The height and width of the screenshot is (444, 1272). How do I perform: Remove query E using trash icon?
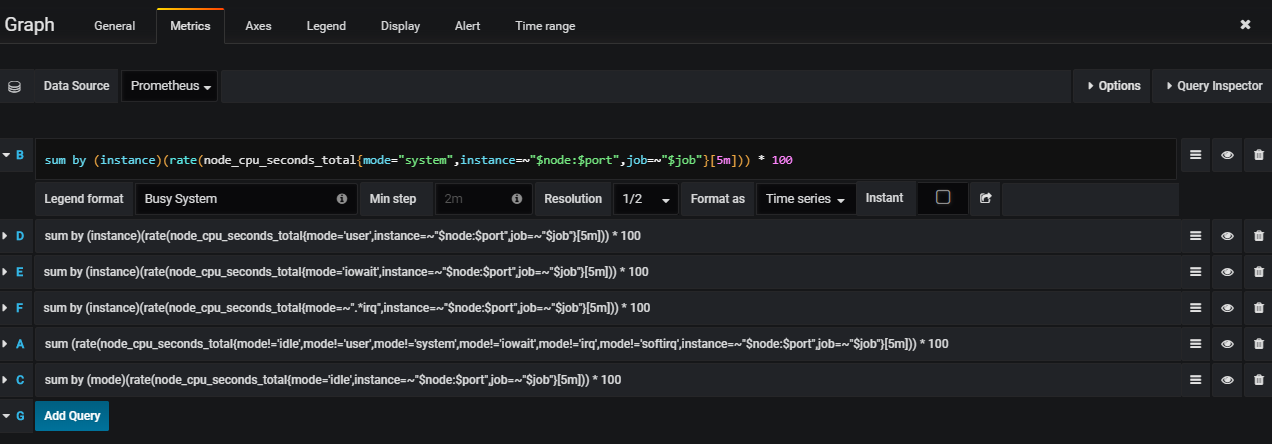[x=1258, y=272]
